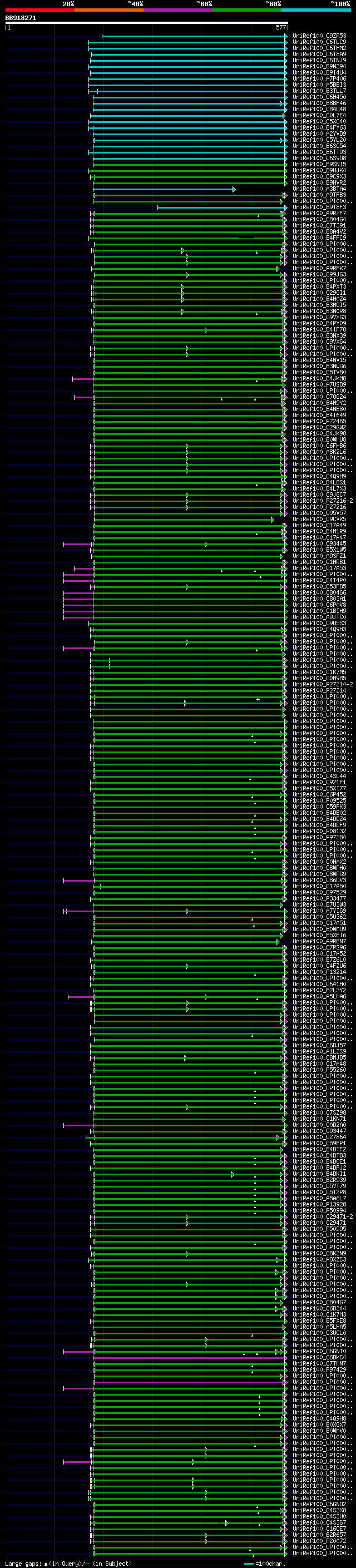Select hit UniRef100_P09525
The image size is (356, 1568).
click(319, 800)
